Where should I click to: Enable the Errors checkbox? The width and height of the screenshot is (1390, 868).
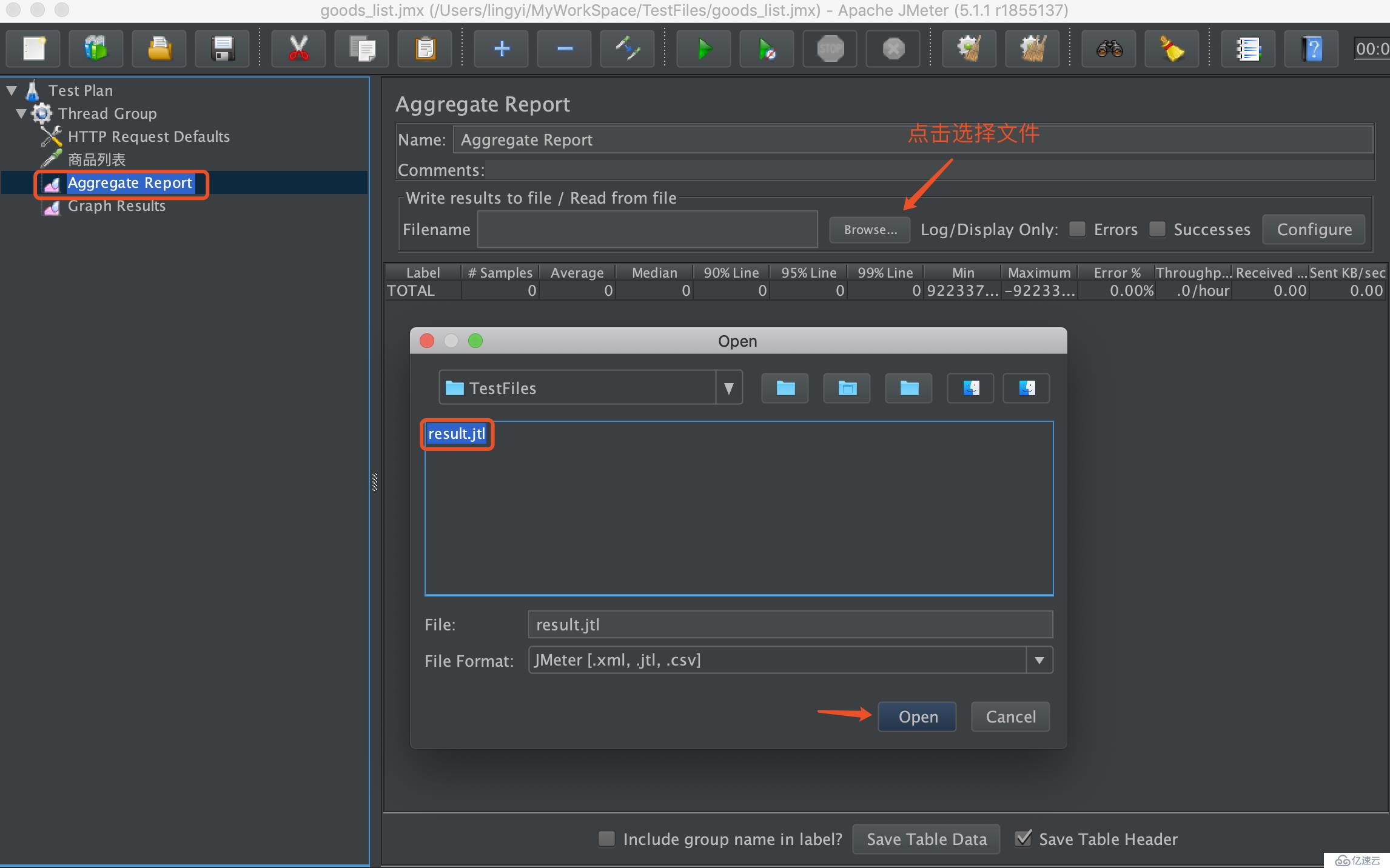click(1077, 229)
